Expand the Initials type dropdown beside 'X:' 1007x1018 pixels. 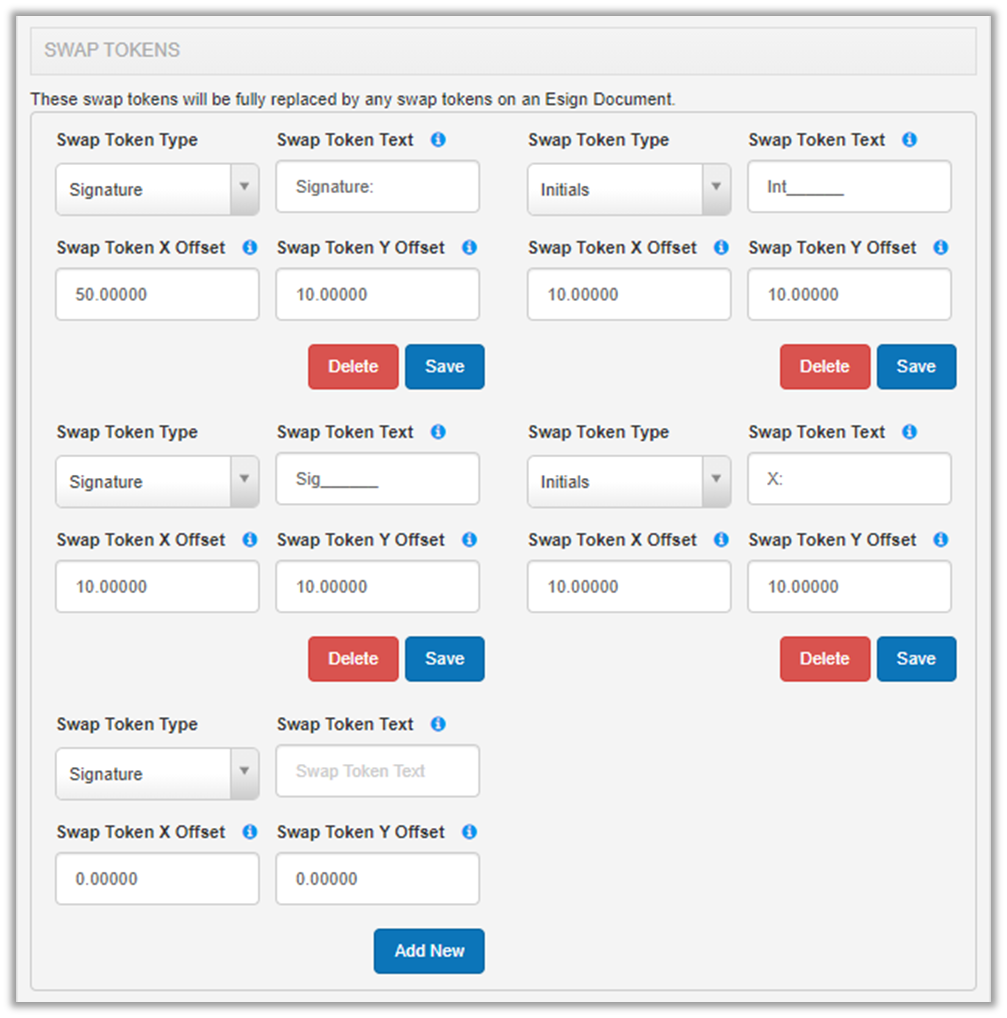point(629,482)
